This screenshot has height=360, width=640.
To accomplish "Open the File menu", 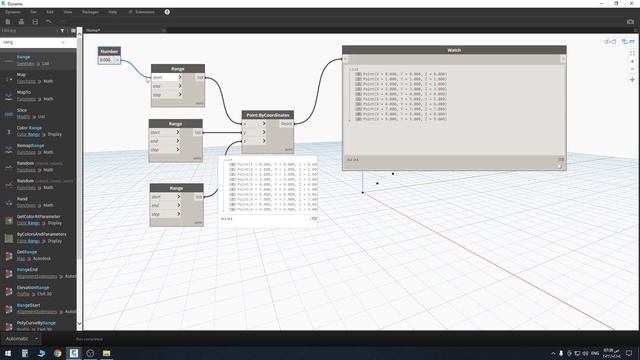I will (33, 12).
